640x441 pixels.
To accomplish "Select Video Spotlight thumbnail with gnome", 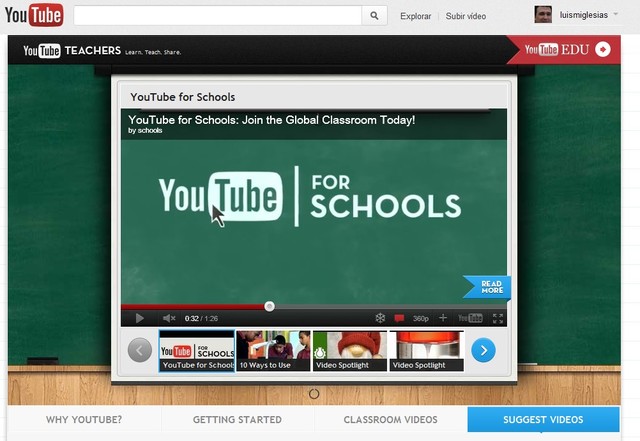I will point(350,351).
